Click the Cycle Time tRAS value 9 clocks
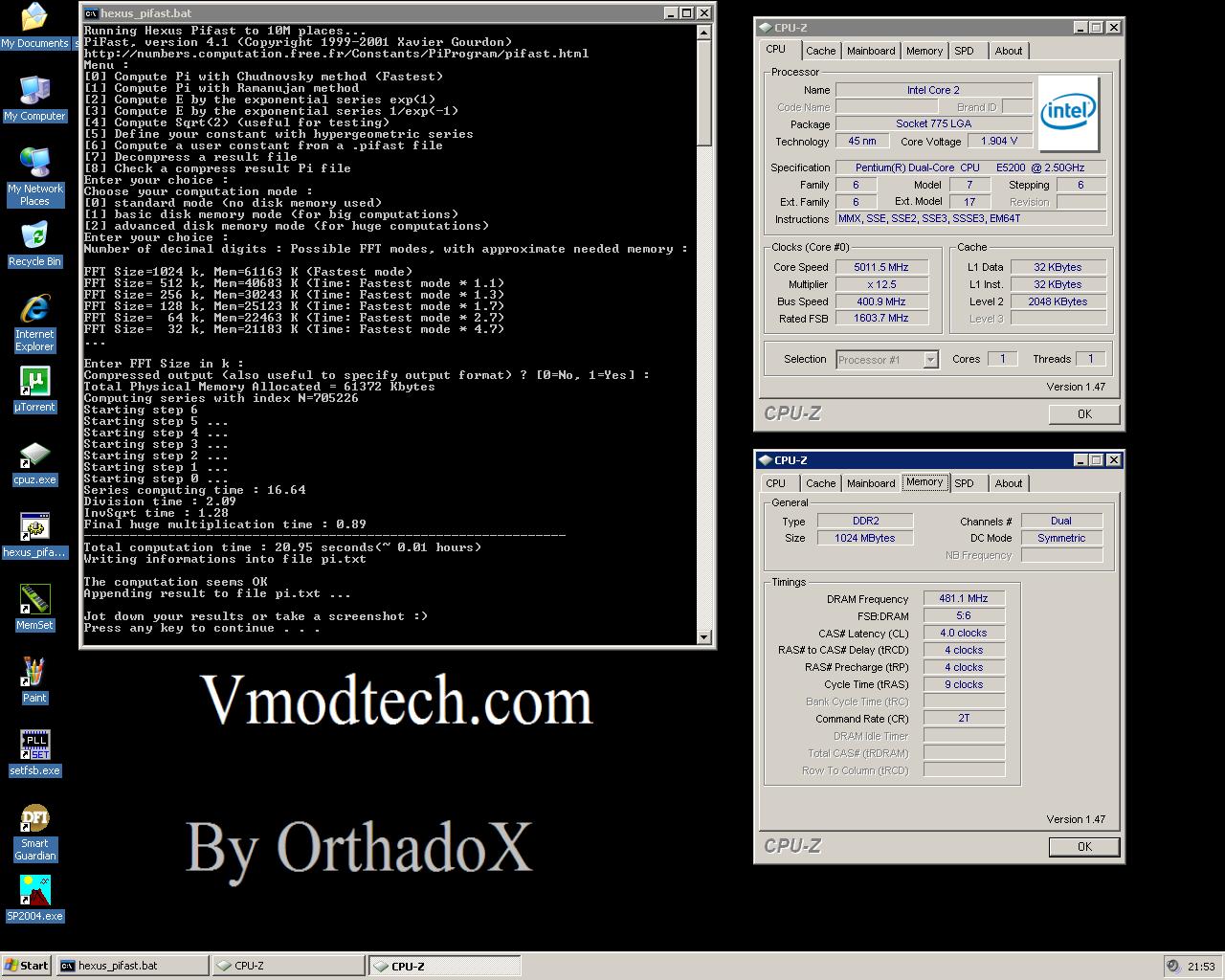1225x980 pixels. (x=964, y=684)
